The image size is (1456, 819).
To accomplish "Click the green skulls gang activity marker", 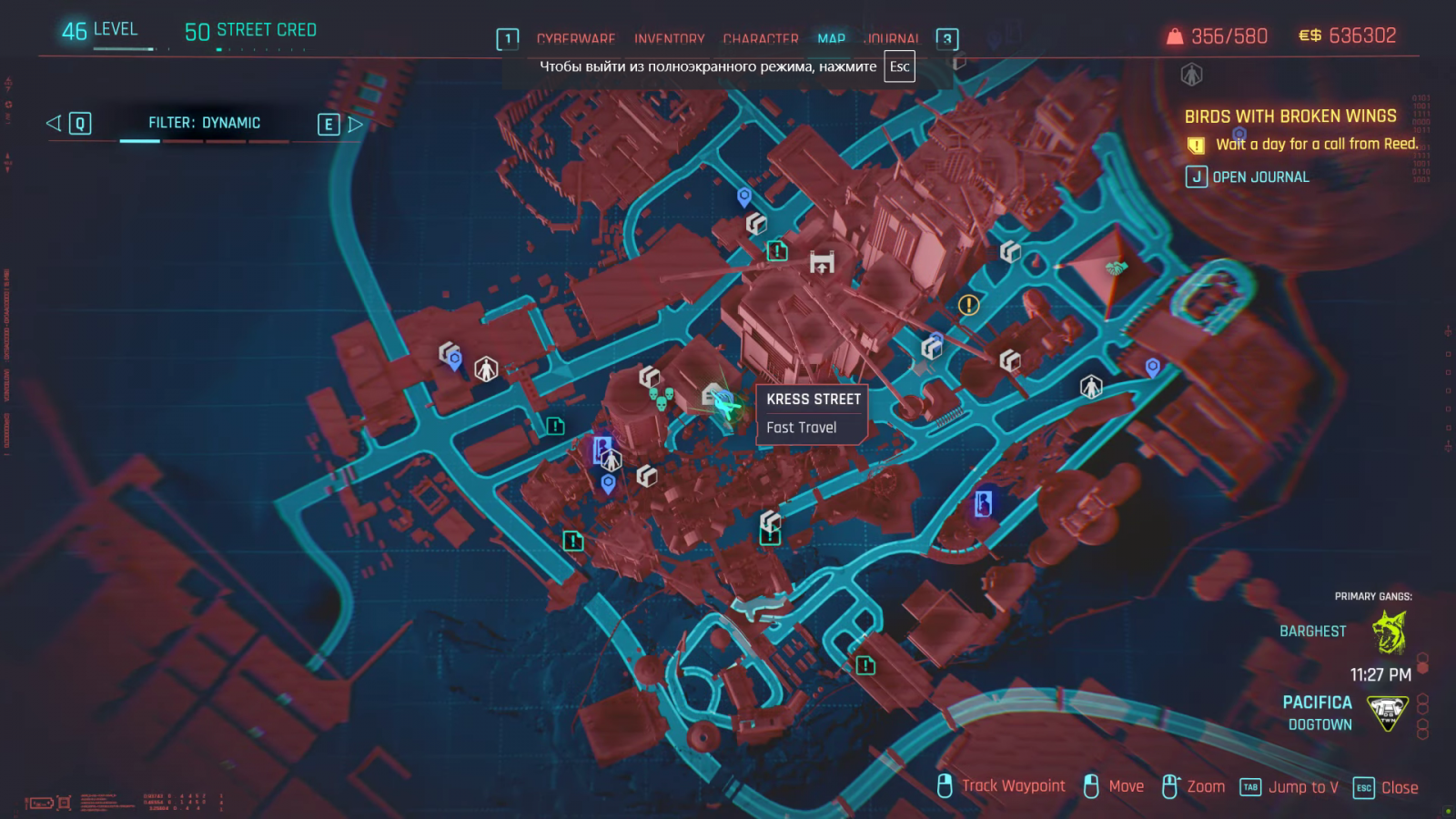I will (x=662, y=398).
